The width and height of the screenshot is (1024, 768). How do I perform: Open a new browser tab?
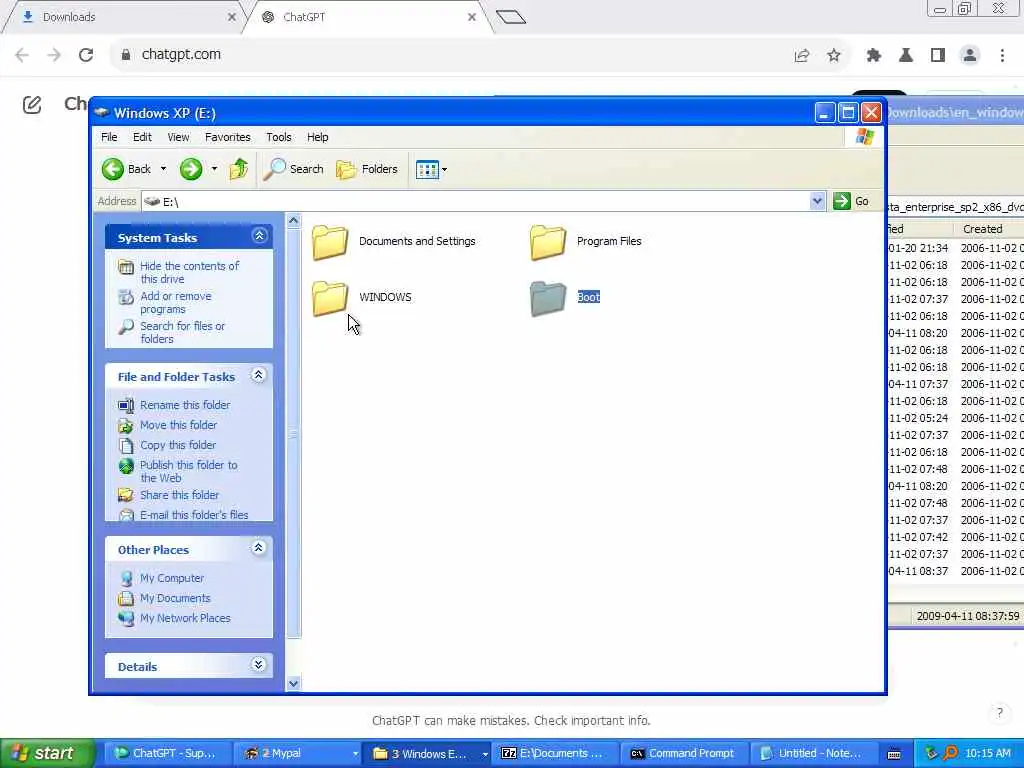511,17
